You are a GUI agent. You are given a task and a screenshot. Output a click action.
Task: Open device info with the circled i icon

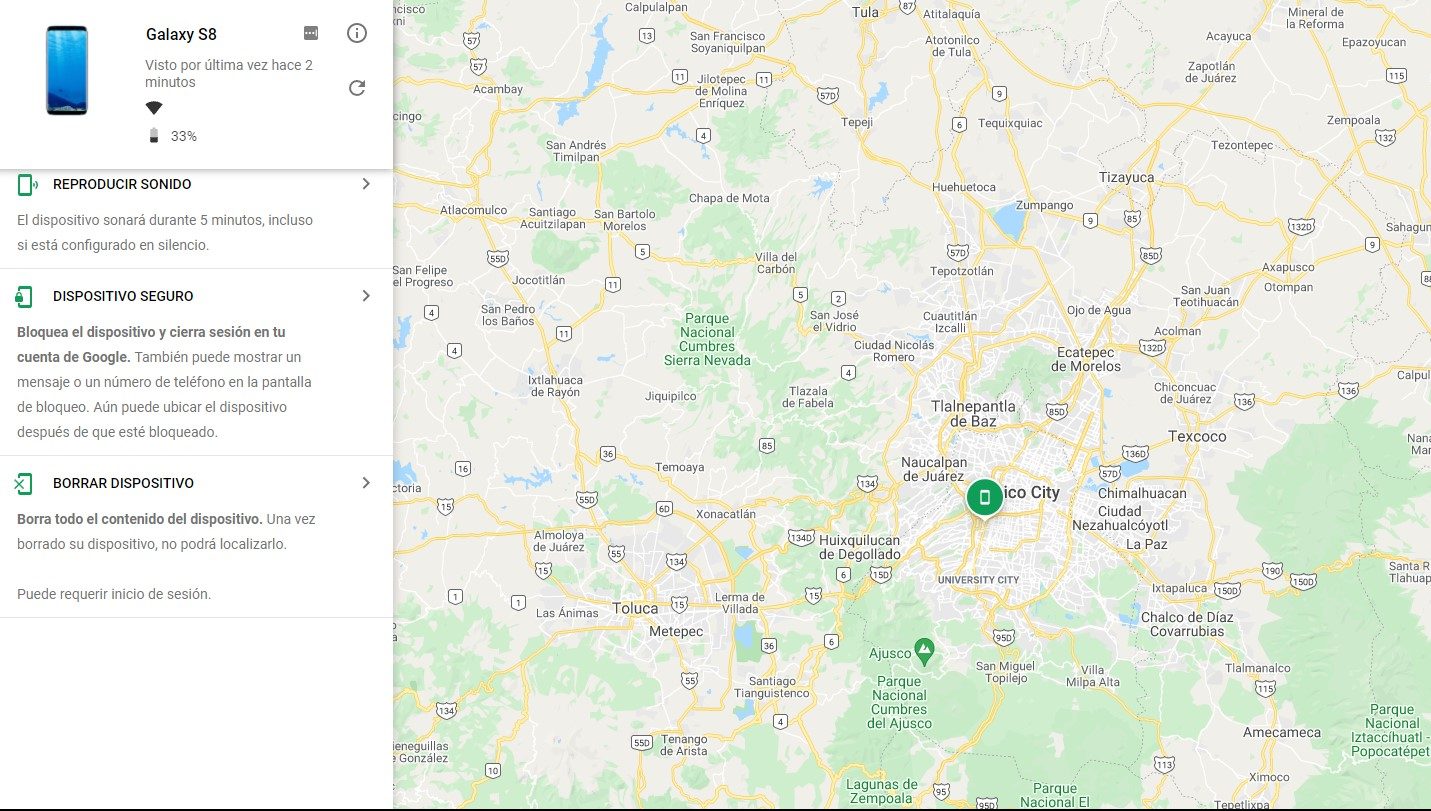coord(356,33)
